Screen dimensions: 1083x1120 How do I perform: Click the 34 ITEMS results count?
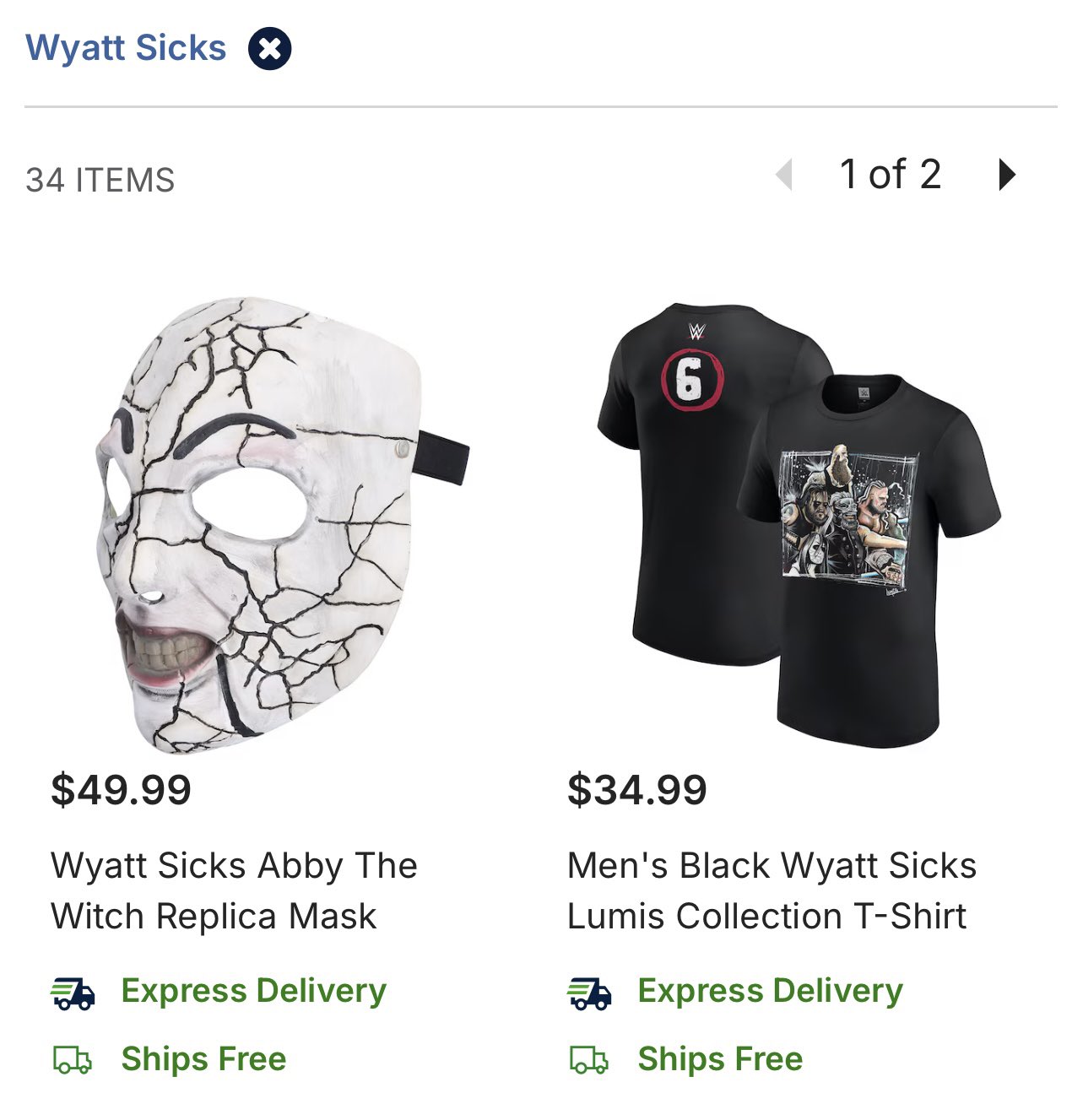pyautogui.click(x=100, y=181)
